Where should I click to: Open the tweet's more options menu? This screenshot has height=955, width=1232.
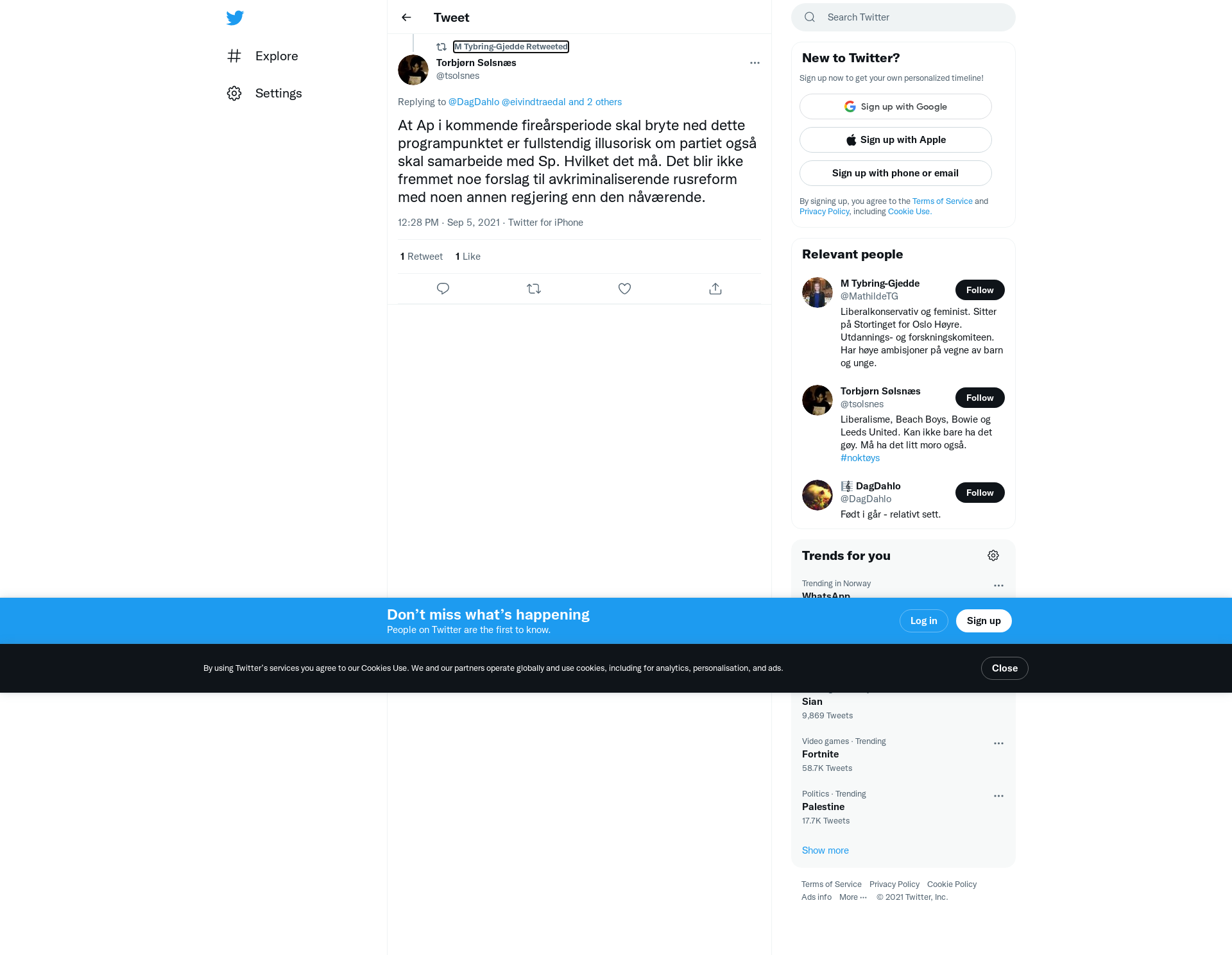click(x=755, y=63)
